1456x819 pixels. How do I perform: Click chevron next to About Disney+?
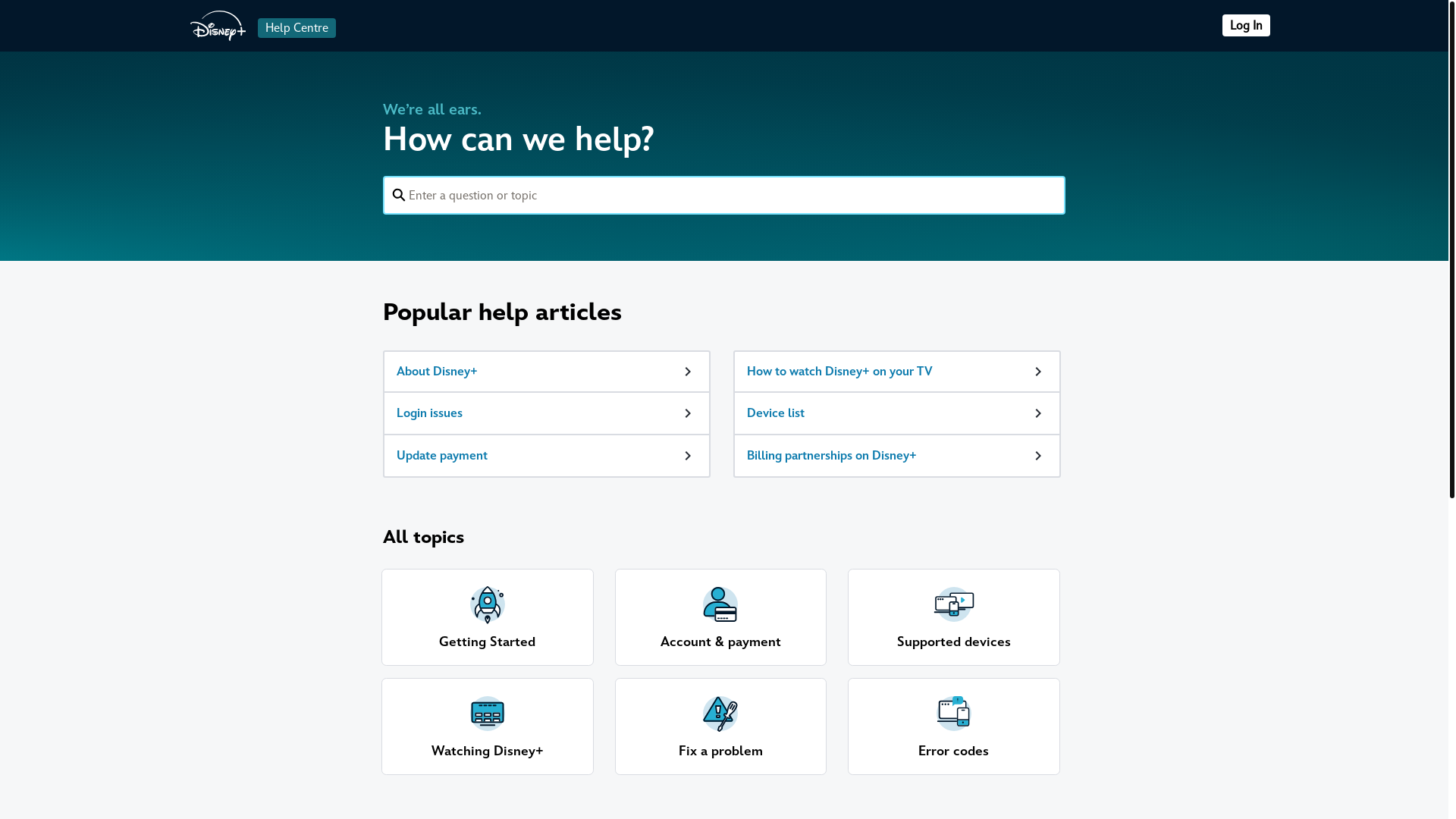[x=688, y=372]
